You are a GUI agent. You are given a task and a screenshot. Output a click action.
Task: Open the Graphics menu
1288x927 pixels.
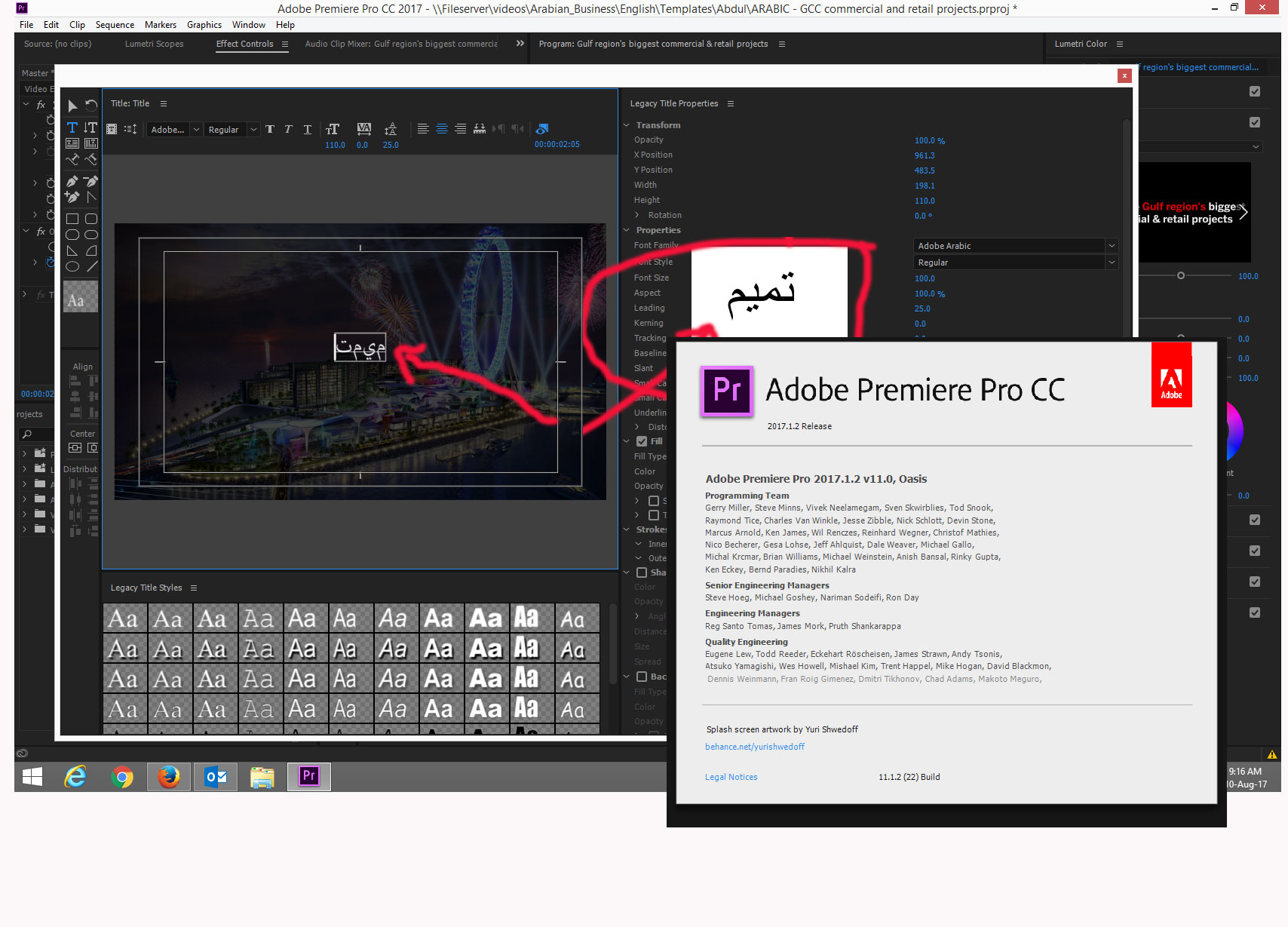tap(204, 25)
